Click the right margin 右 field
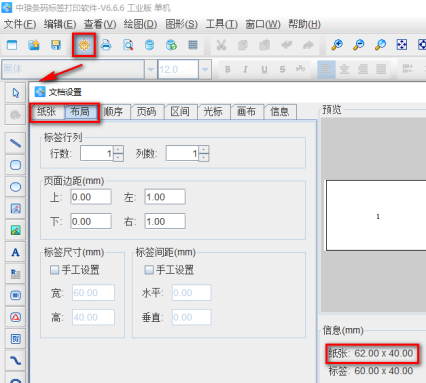The width and height of the screenshot is (426, 383). [x=165, y=221]
